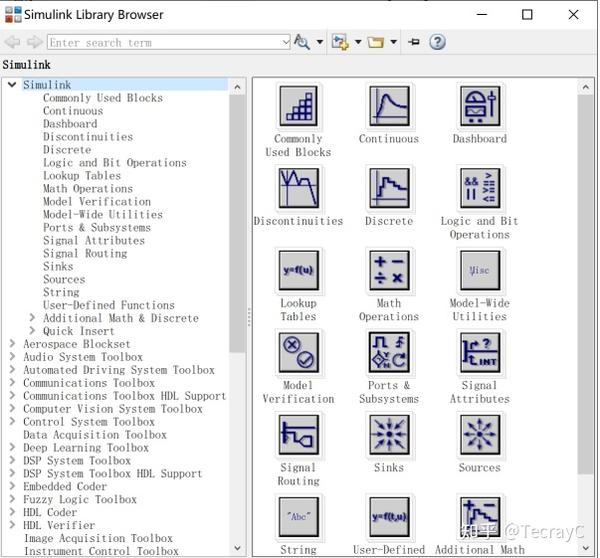Viewport: 600px width, 558px height.
Task: Expand the HDL Coder tree node
Action: [x=12, y=512]
